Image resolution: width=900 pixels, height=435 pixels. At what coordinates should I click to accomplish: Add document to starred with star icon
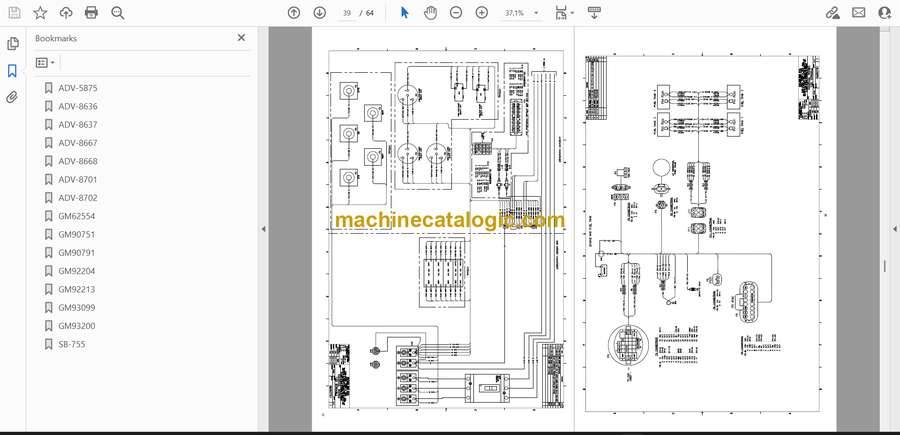[x=40, y=13]
